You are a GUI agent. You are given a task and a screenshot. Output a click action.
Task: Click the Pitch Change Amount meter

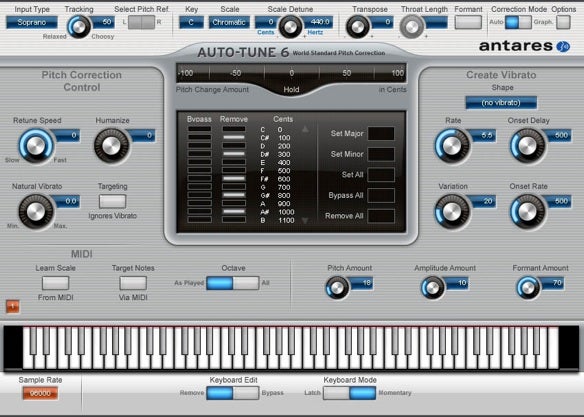pos(291,73)
